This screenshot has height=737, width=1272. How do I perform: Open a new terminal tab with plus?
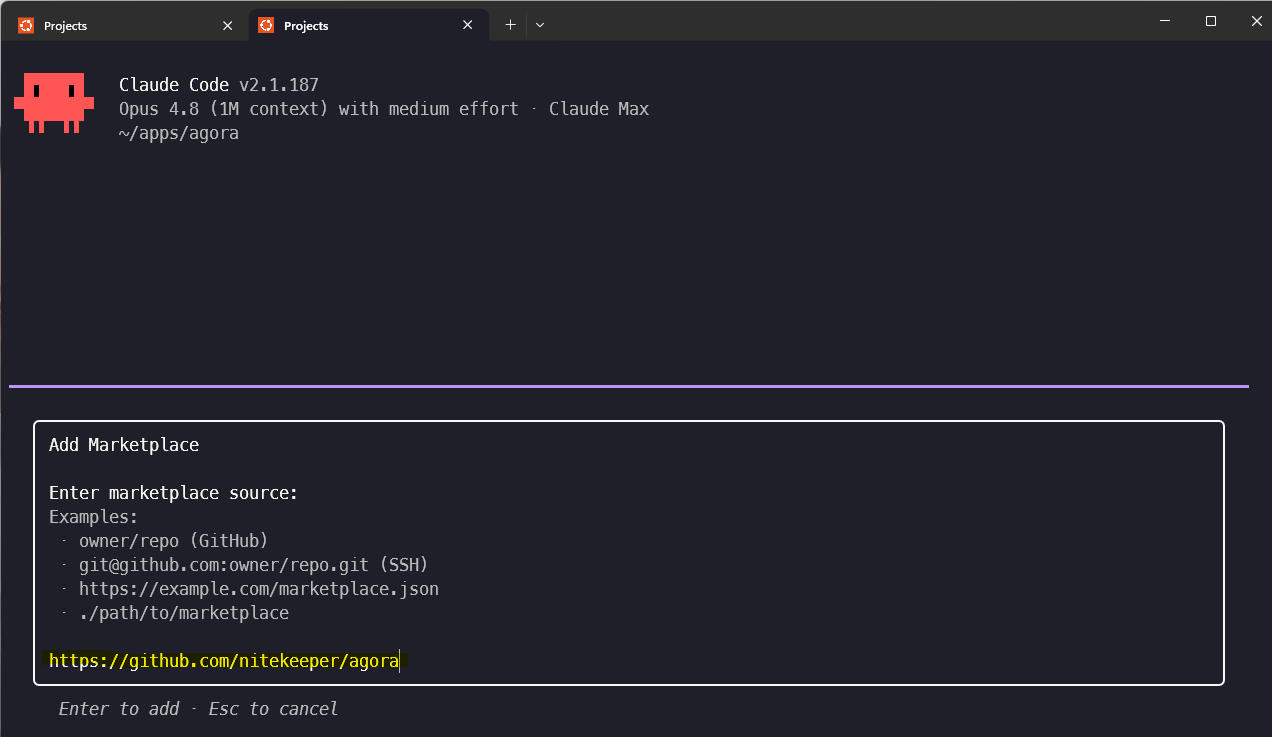510,25
